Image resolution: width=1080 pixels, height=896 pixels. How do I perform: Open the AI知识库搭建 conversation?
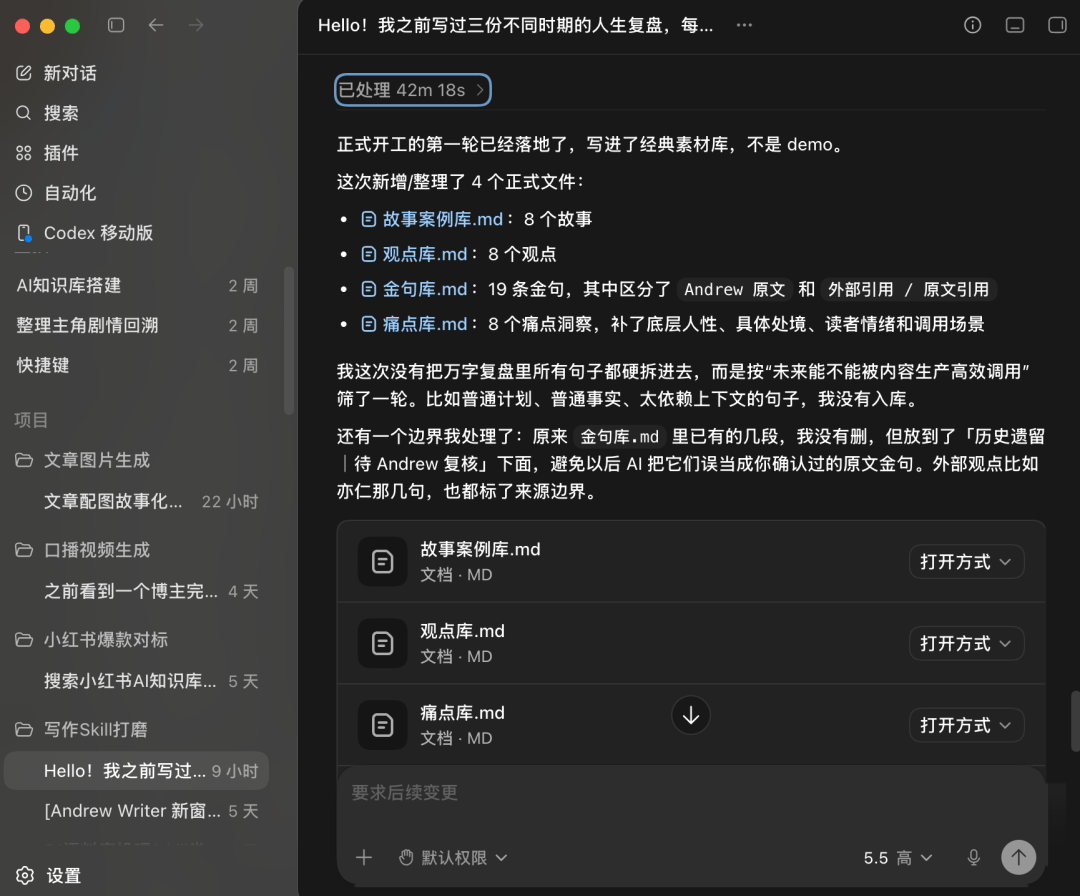click(x=138, y=285)
